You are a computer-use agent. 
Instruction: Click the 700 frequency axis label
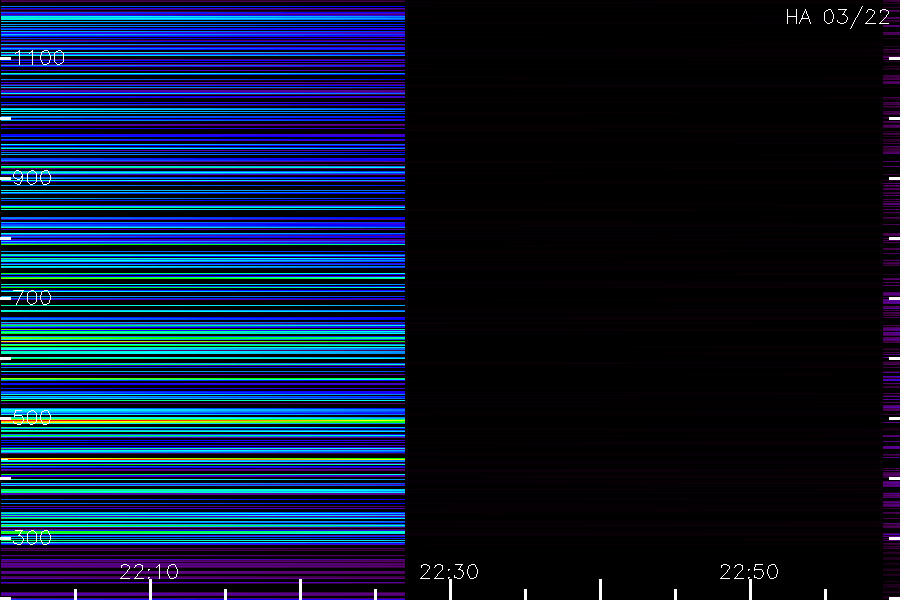[32, 298]
